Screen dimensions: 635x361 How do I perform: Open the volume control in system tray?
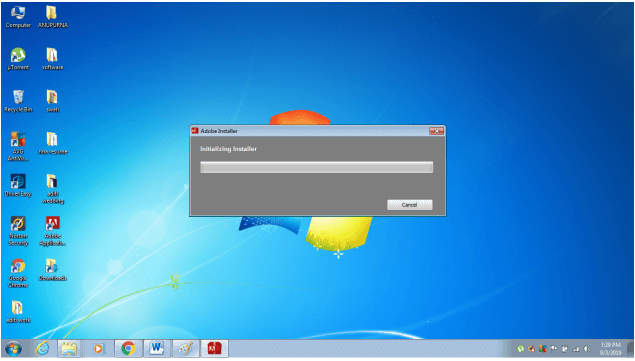(x=587, y=349)
